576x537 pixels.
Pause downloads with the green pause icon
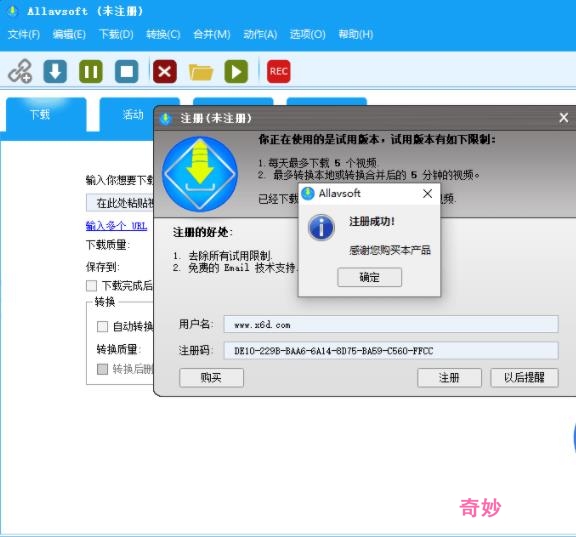click(91, 71)
